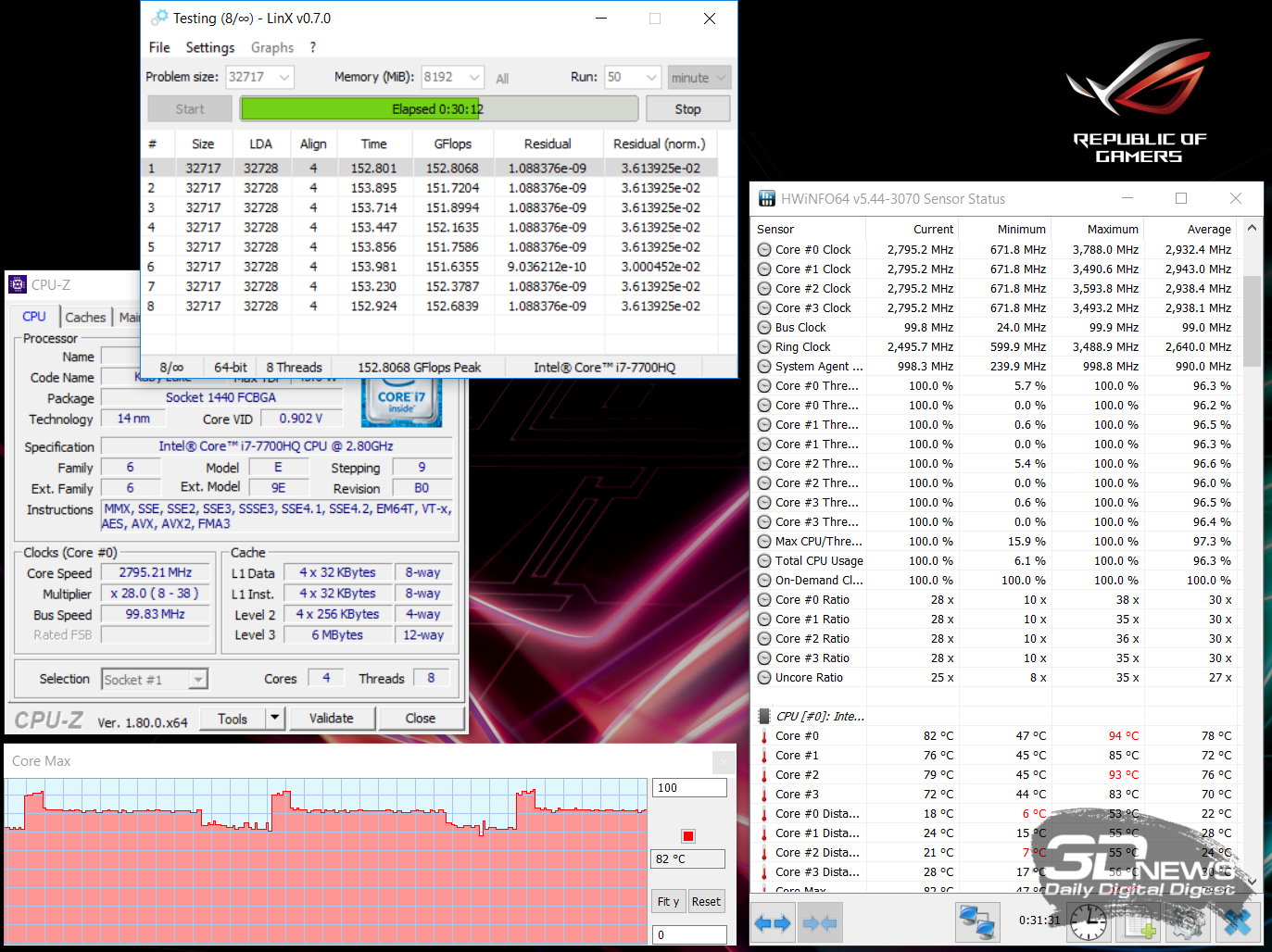Click the red square marker in Core Max graph
Viewport: 1272px width, 952px height.
(687, 835)
